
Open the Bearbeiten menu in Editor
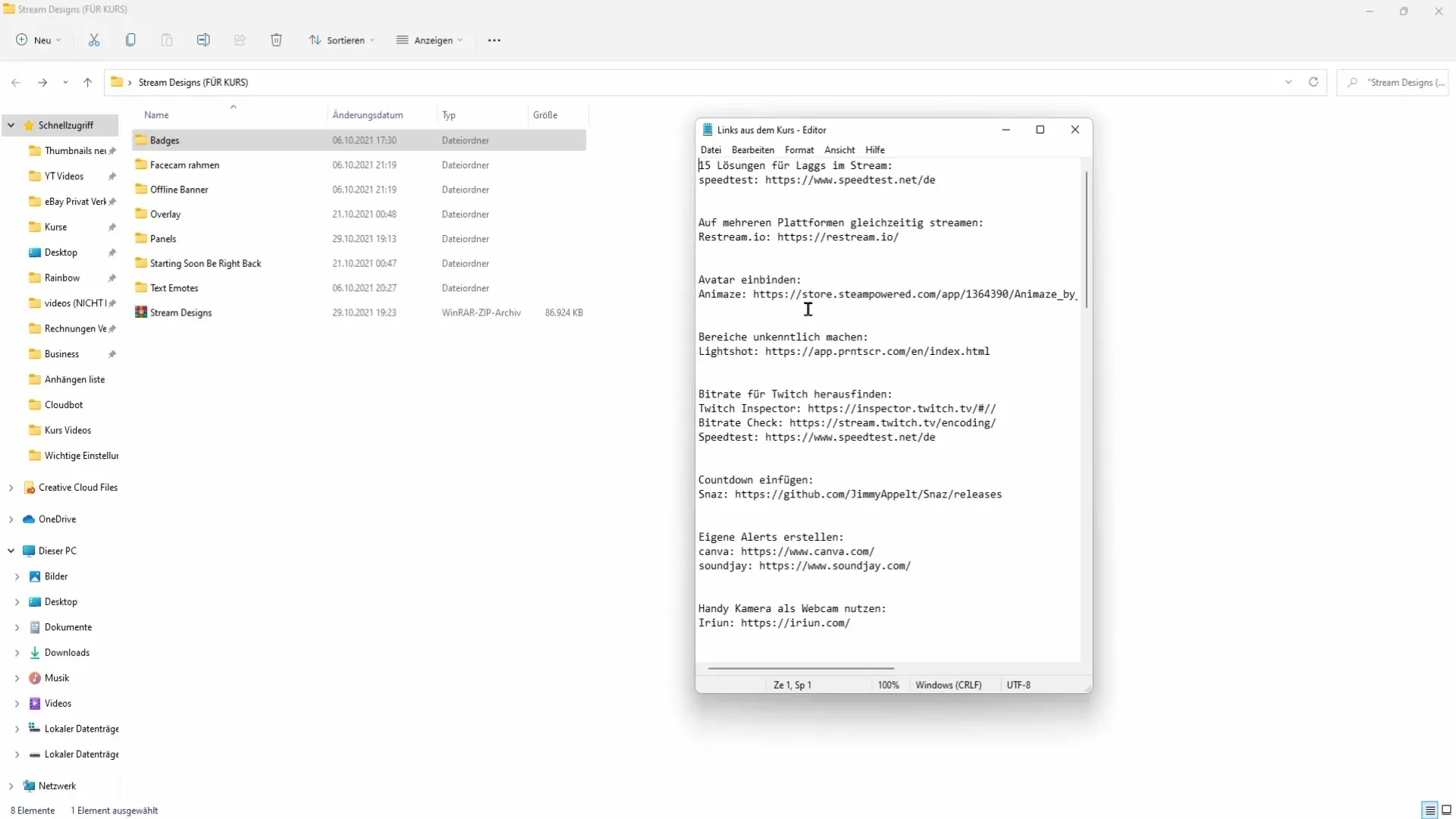coord(752,150)
